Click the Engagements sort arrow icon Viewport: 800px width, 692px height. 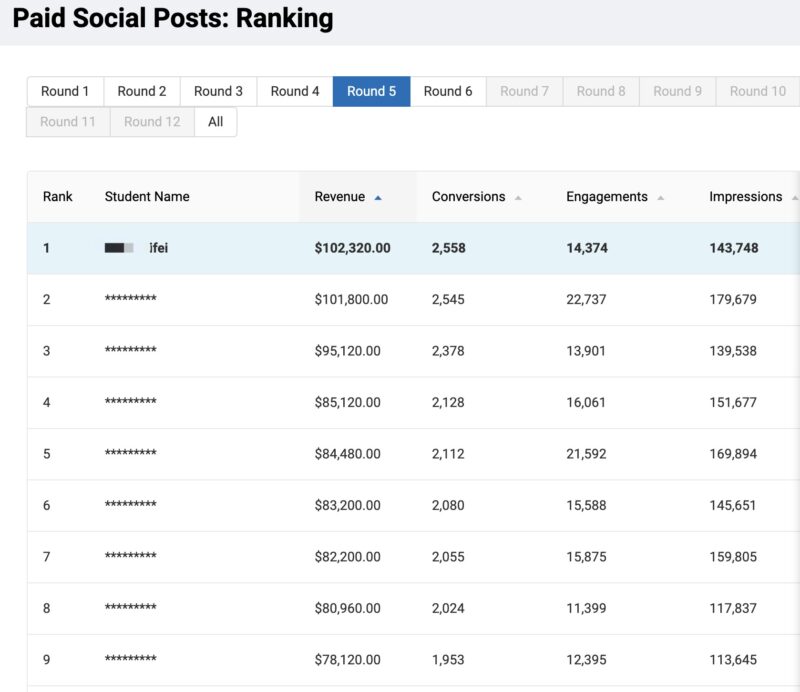660,197
